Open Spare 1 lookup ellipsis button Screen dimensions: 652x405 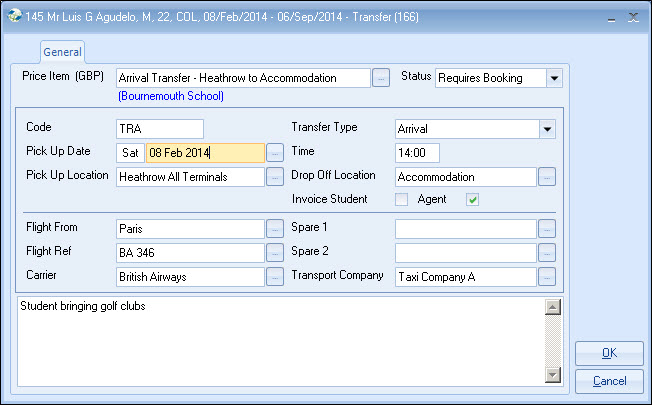(x=546, y=229)
